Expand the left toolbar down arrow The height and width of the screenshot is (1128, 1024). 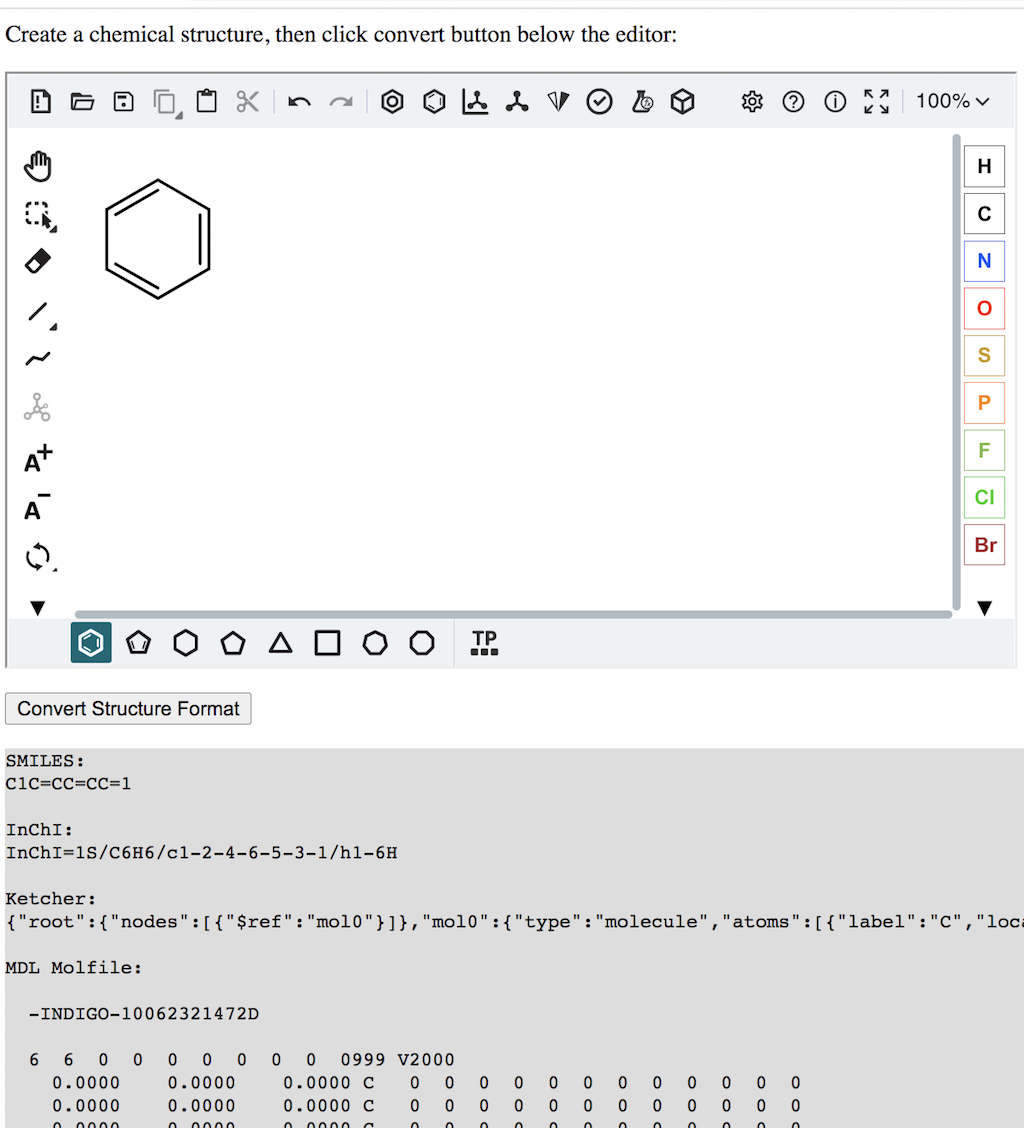pyautogui.click(x=38, y=607)
